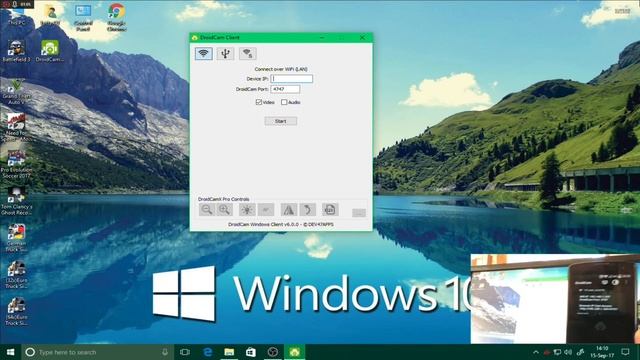Click the mirror video Pro control
640x360 pixels.
289,210
